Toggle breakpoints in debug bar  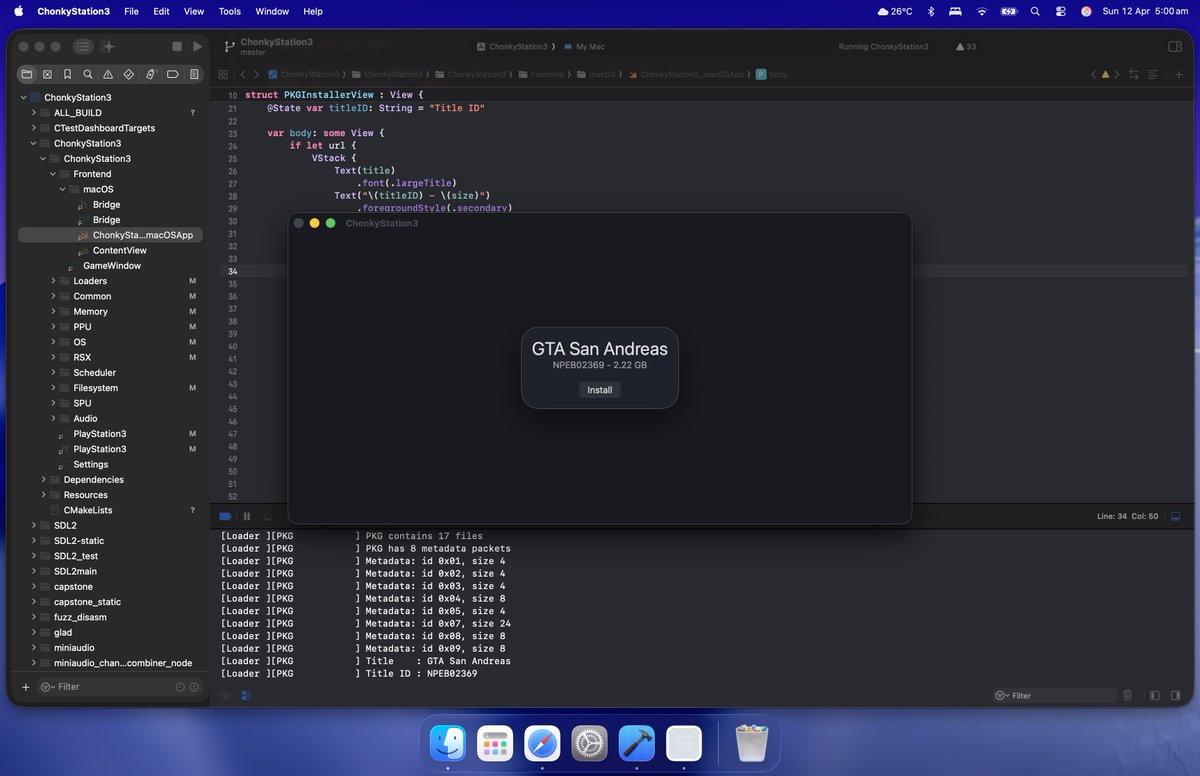[225, 516]
